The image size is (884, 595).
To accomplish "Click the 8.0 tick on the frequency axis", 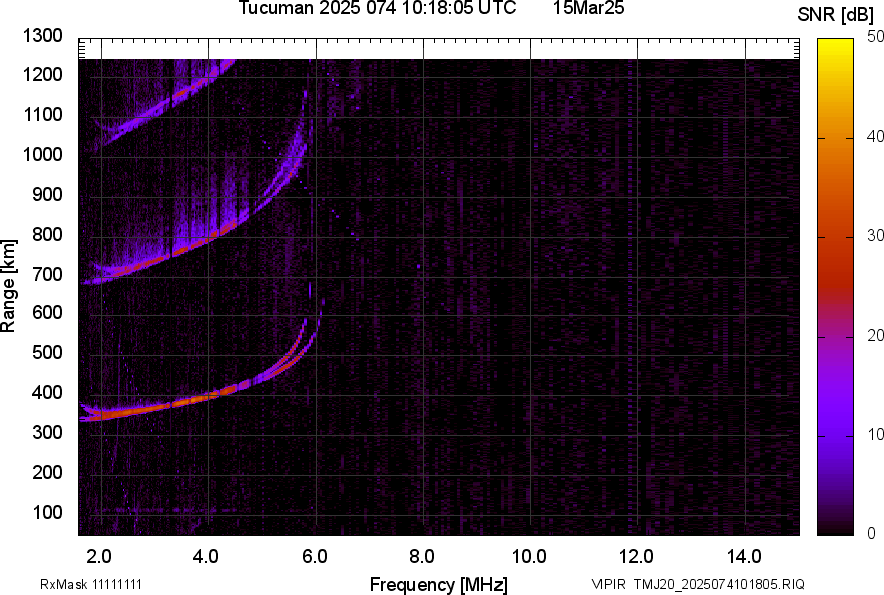I will [x=422, y=555].
